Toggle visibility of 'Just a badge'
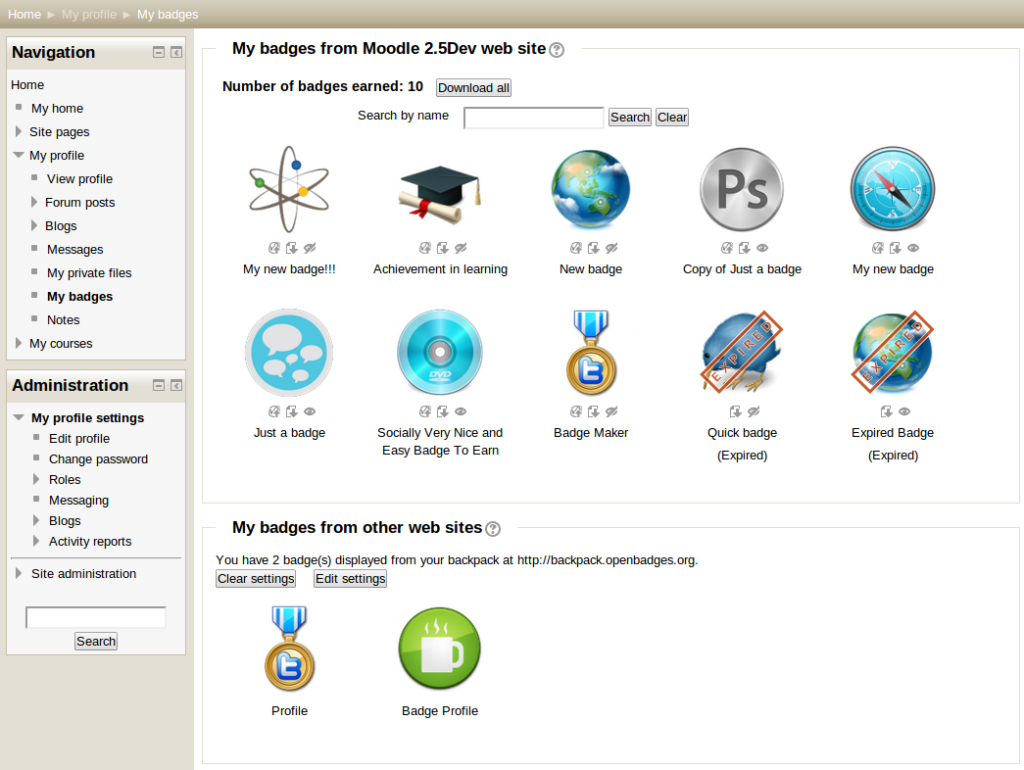 point(310,411)
